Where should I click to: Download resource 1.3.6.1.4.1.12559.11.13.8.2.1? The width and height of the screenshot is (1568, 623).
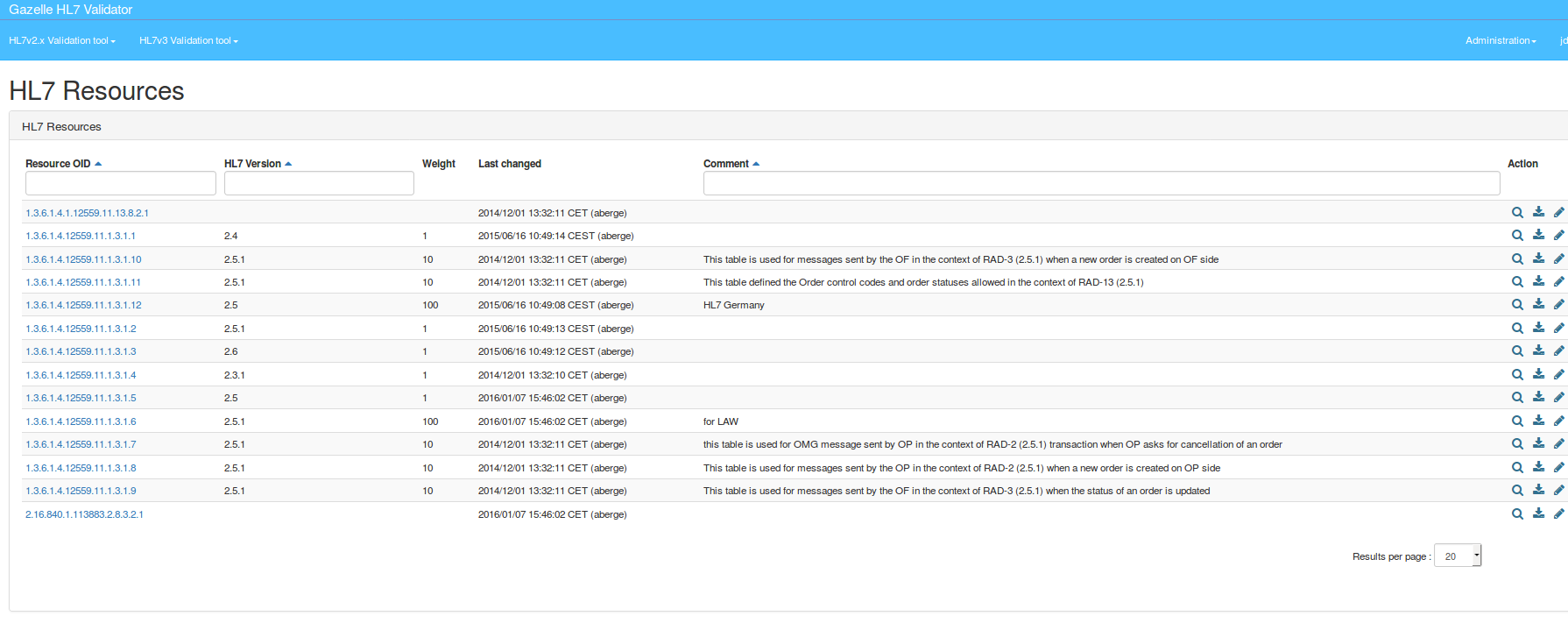tap(1538, 212)
